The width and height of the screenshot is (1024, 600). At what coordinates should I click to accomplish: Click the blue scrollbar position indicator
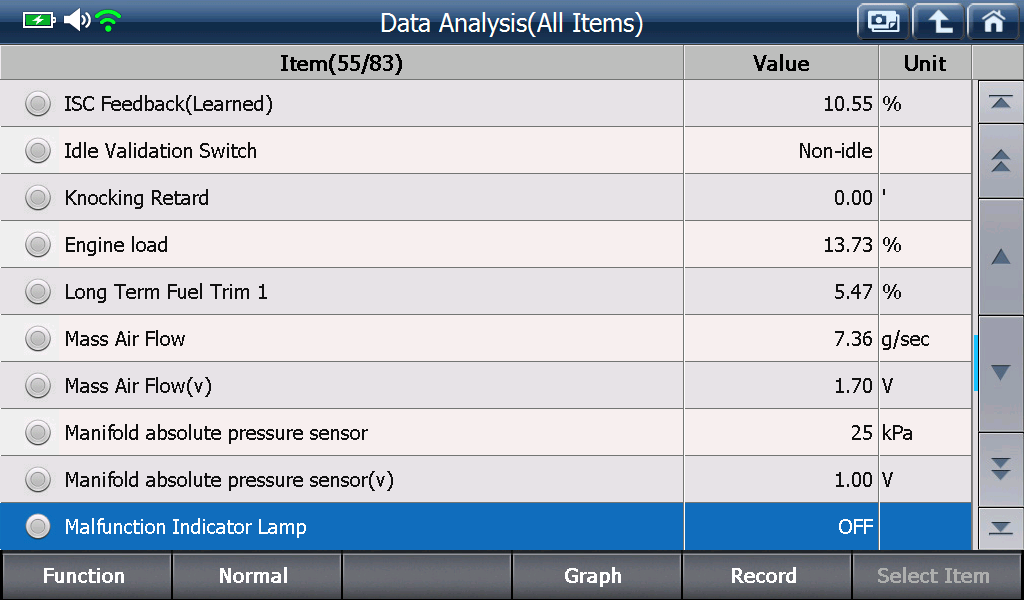[976, 363]
